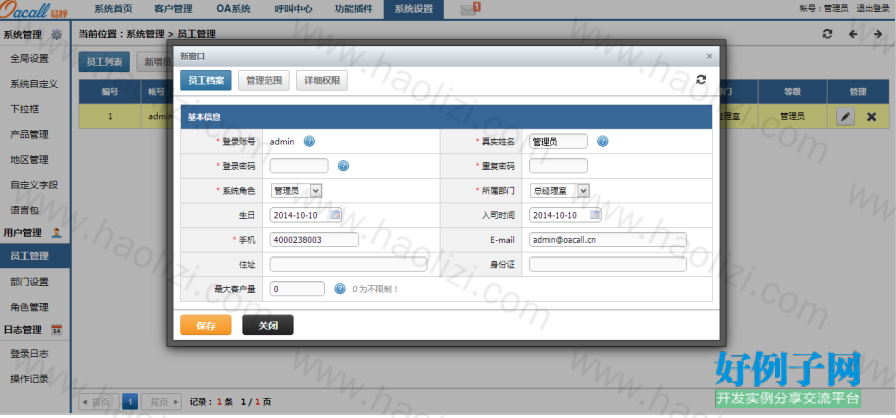The height and width of the screenshot is (418, 896).
Task: Click into the 登录密码 input field
Action: tap(299, 166)
